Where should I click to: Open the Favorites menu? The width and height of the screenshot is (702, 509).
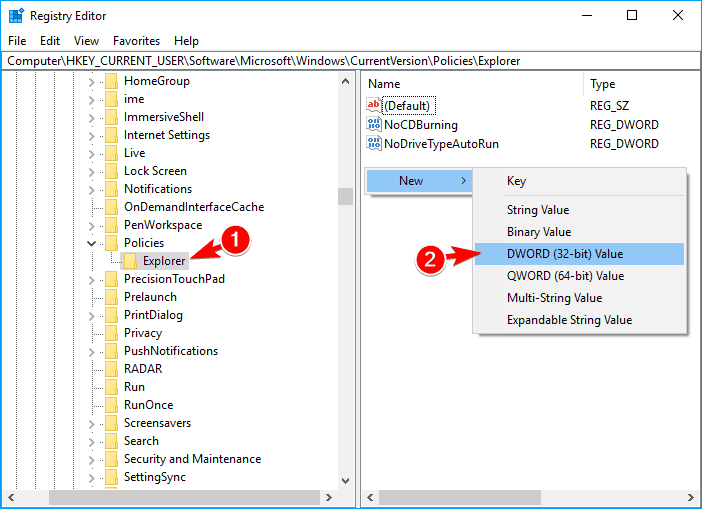point(137,41)
